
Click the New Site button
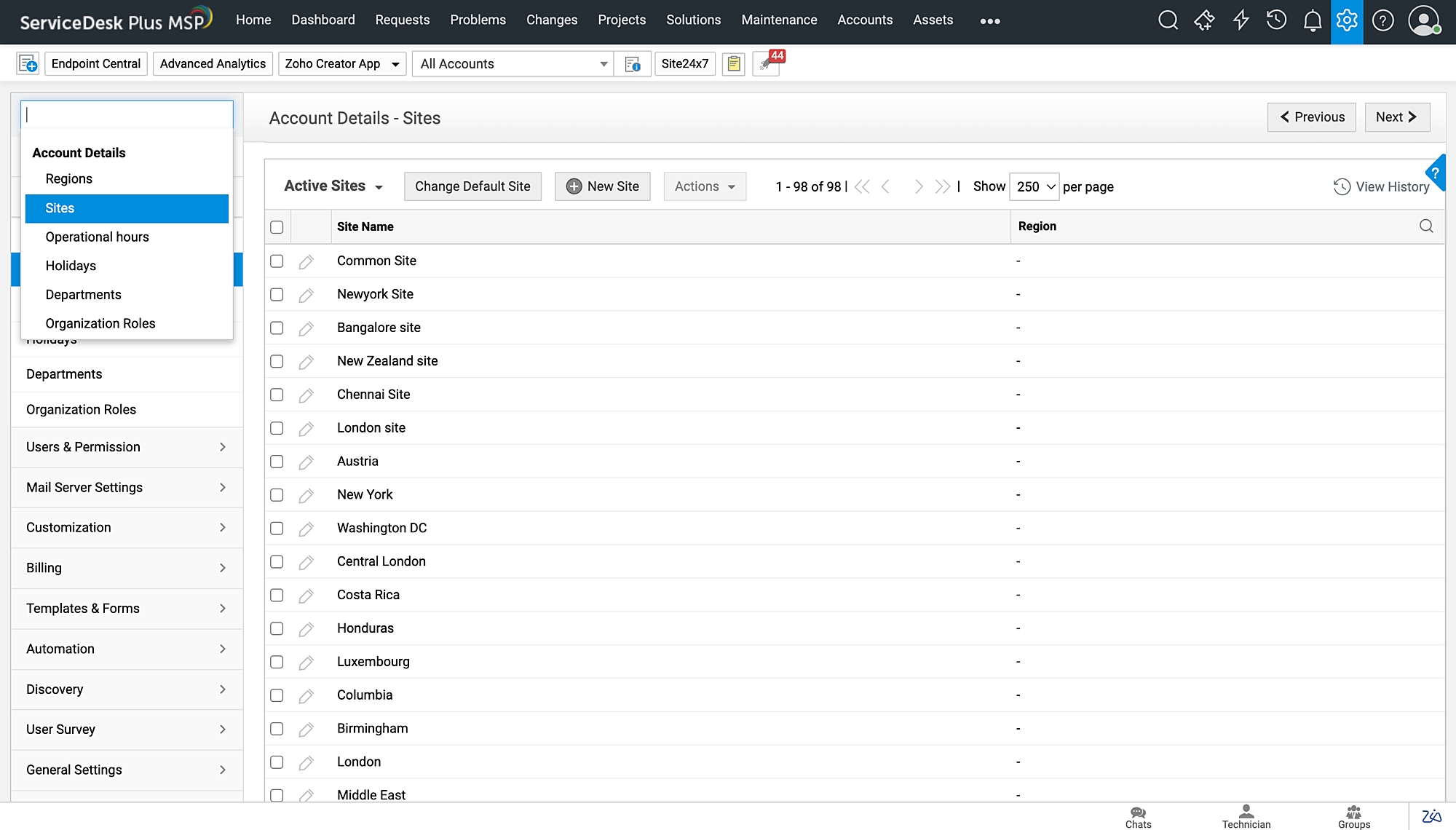[602, 186]
